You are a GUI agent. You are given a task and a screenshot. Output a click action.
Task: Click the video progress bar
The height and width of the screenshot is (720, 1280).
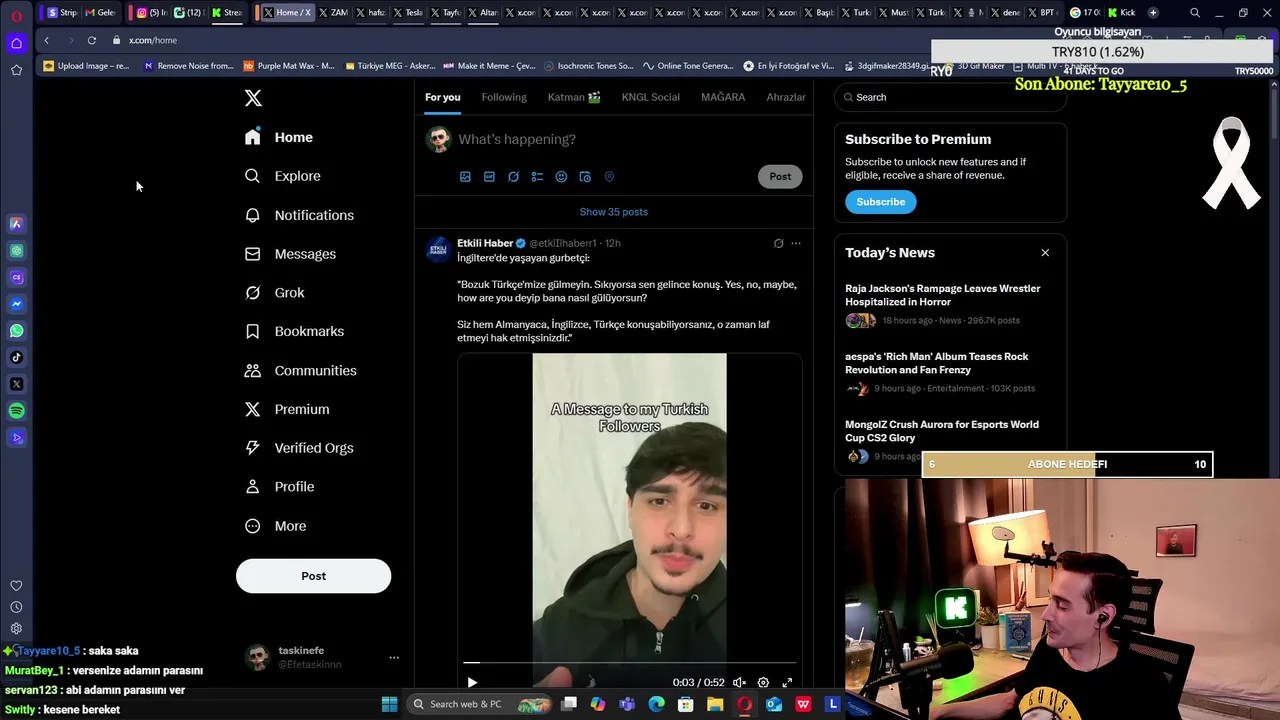coord(630,662)
